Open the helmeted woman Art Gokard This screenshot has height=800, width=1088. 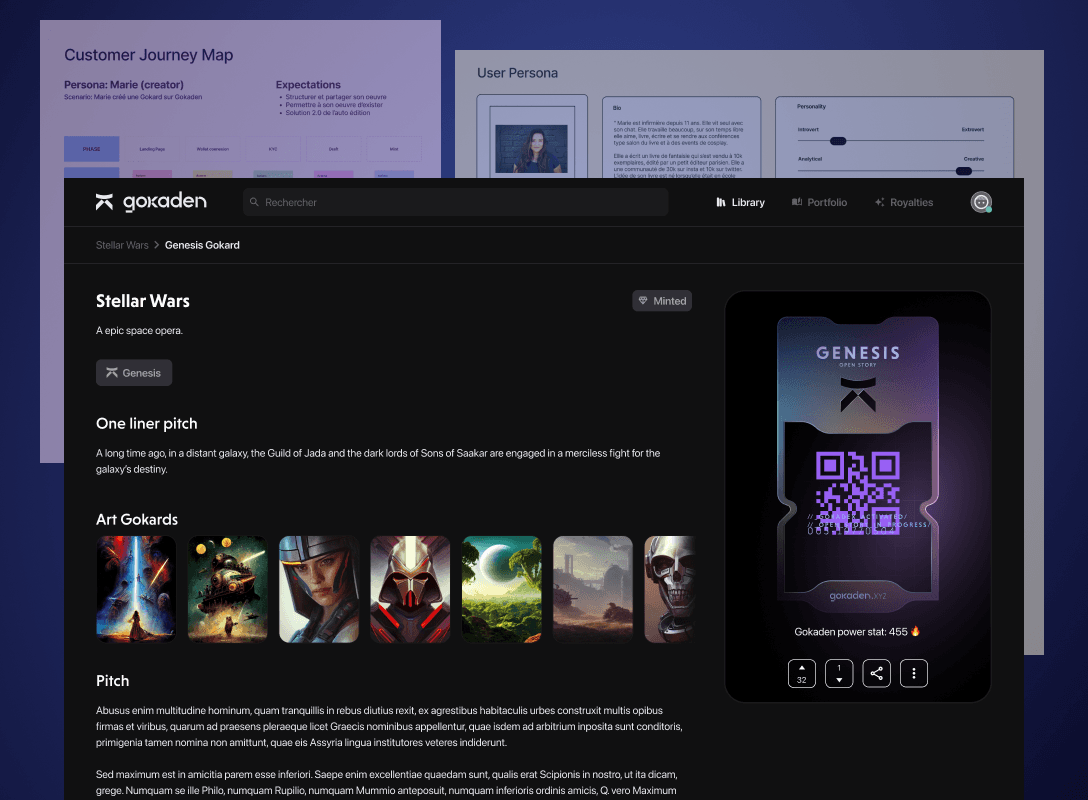pyautogui.click(x=319, y=589)
